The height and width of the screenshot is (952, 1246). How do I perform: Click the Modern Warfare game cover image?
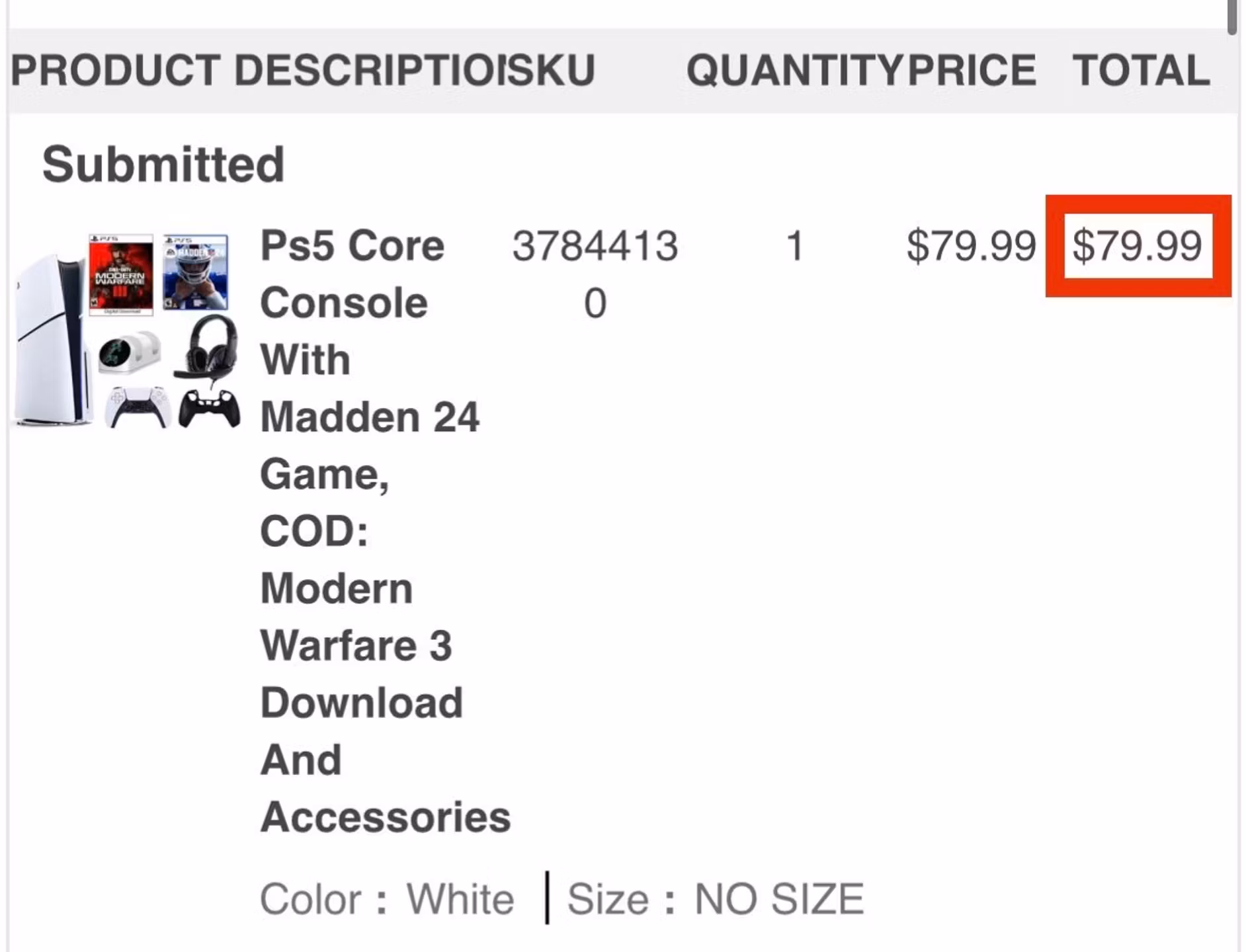coord(121,274)
